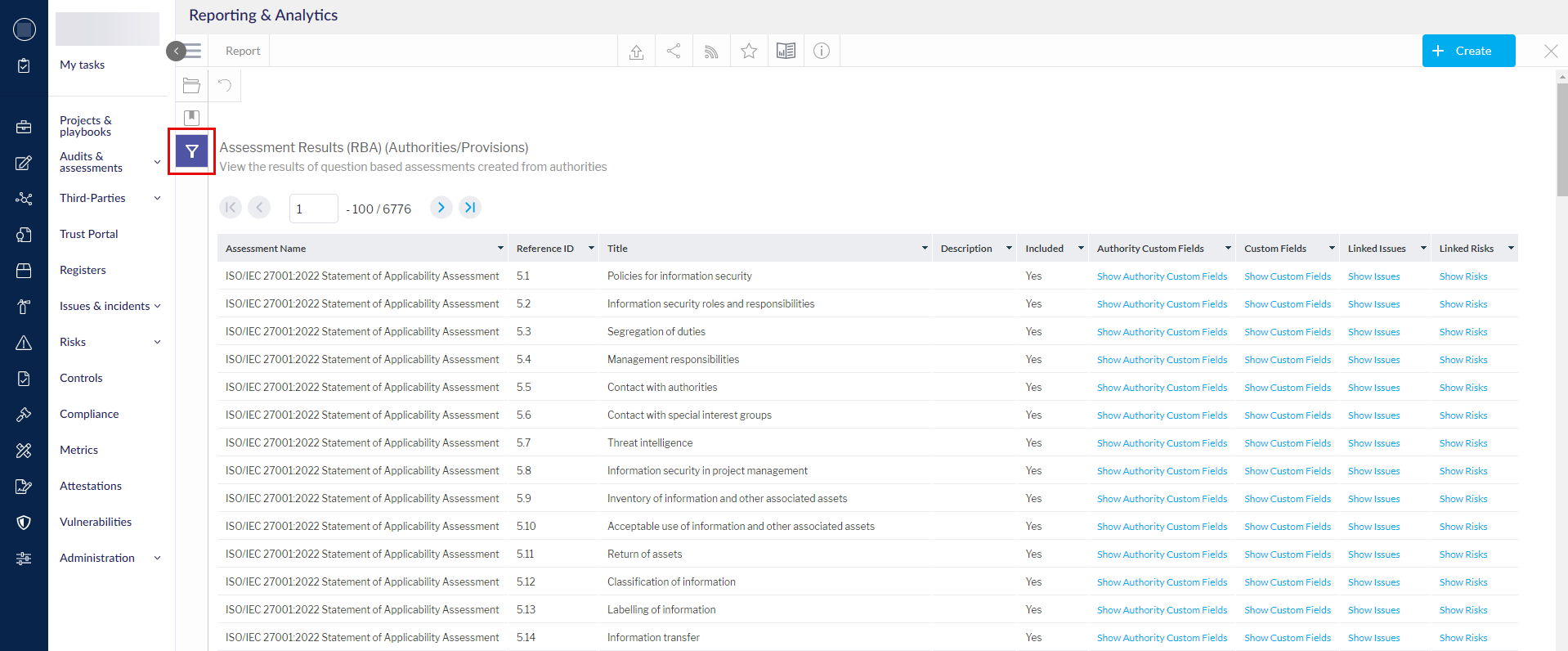Click the open book icon in toolbar
Viewport: 1568px width, 651px height.
[x=786, y=51]
